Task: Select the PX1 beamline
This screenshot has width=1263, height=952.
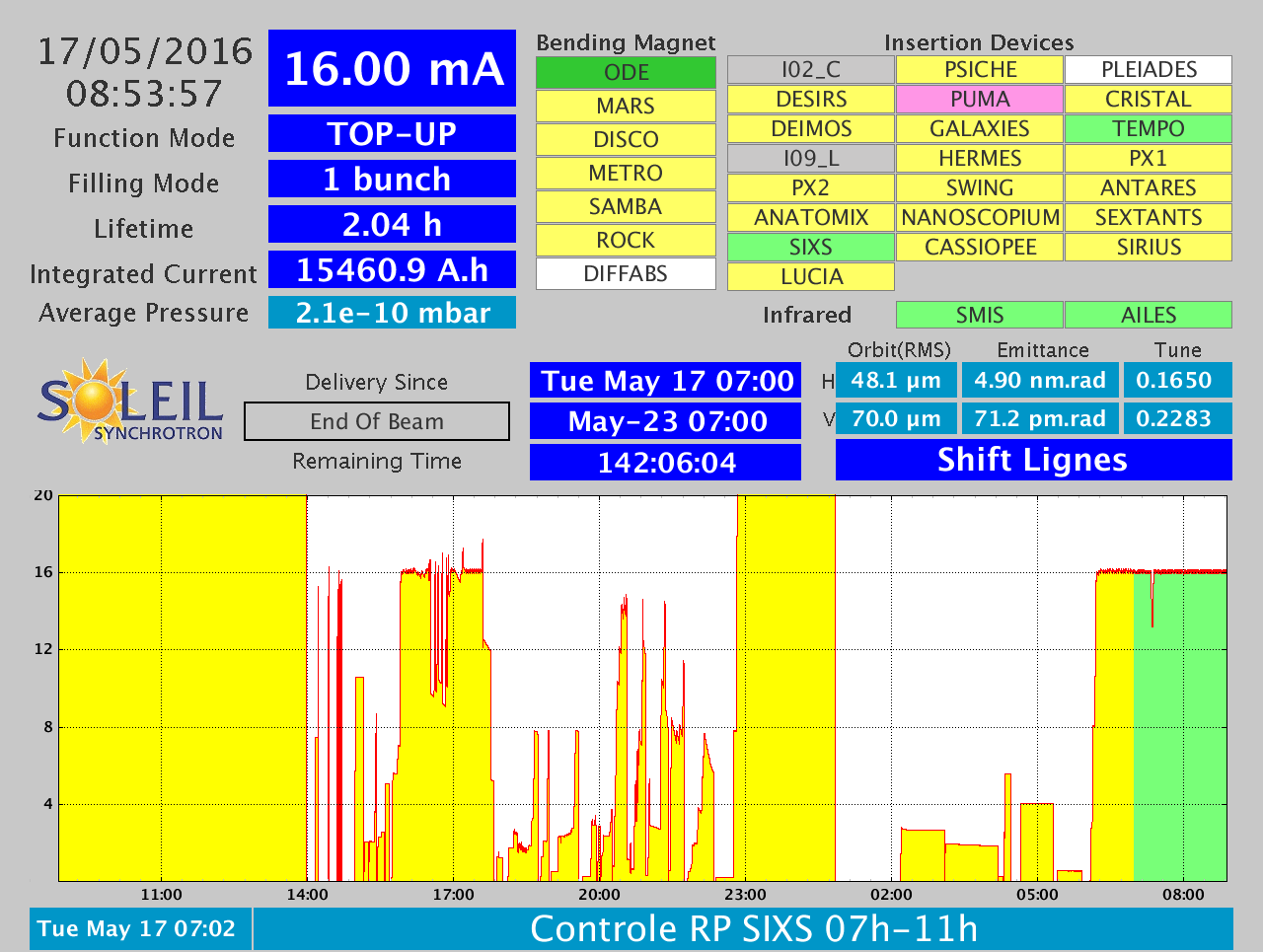Action: coord(1149,159)
